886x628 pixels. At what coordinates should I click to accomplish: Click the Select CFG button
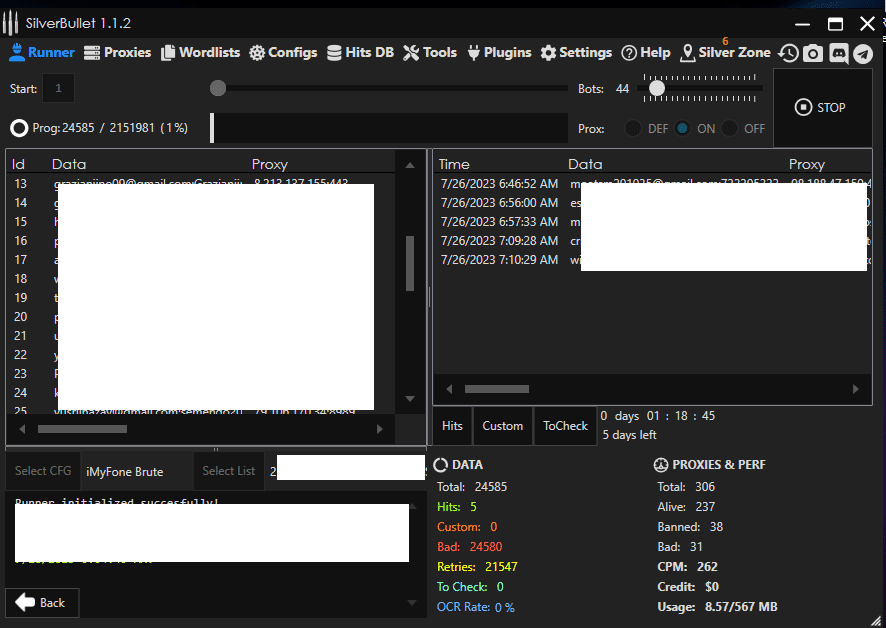click(43, 471)
